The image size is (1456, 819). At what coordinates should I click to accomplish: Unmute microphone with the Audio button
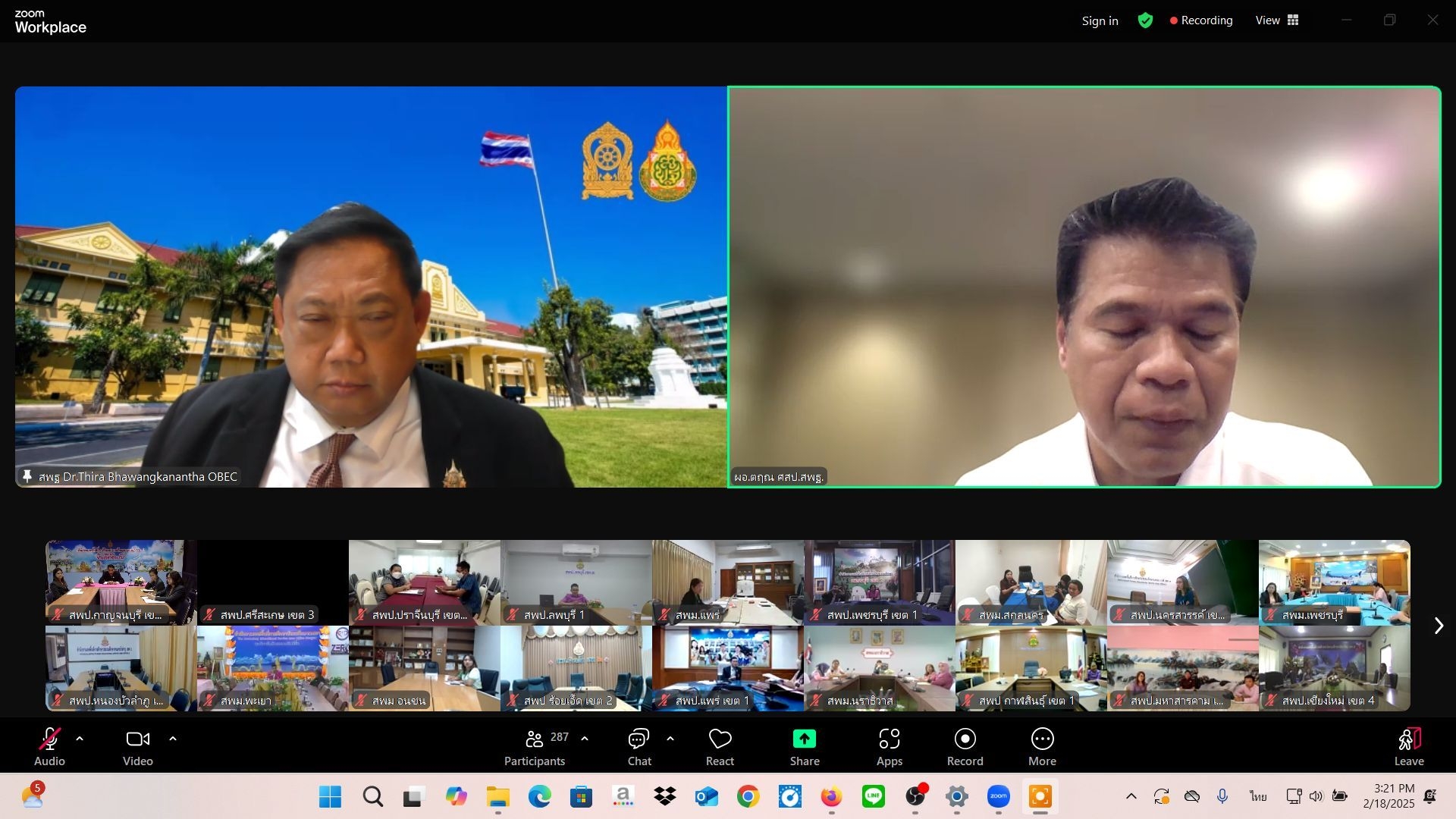(x=50, y=747)
